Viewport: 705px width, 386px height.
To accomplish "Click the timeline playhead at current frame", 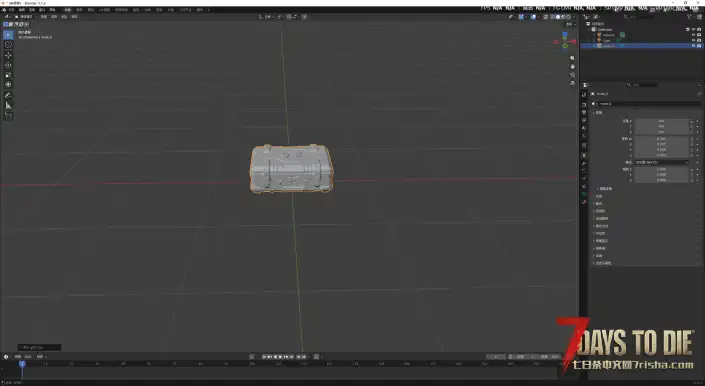I will pos(22,364).
